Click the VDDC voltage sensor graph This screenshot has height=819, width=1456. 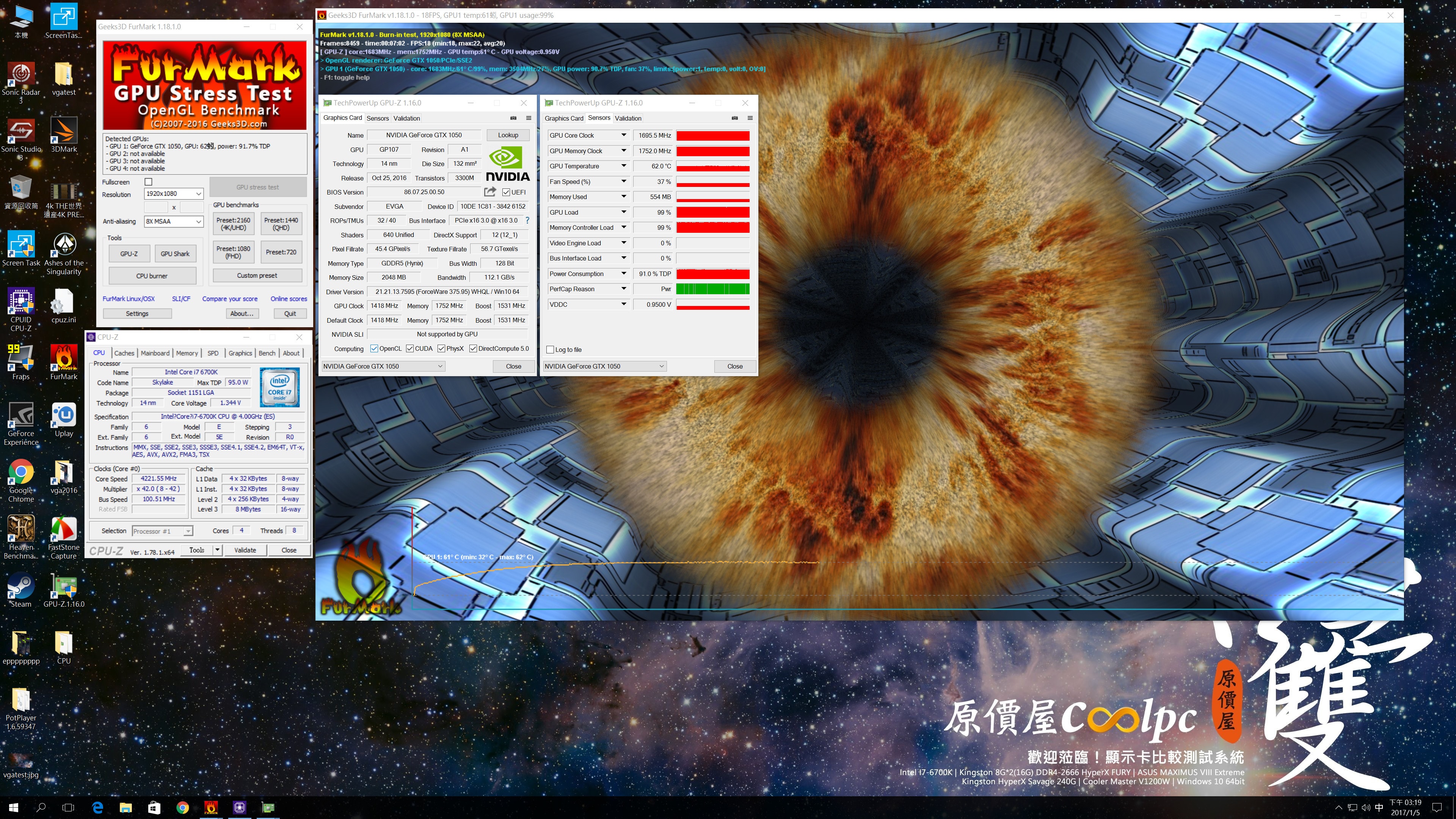click(713, 304)
